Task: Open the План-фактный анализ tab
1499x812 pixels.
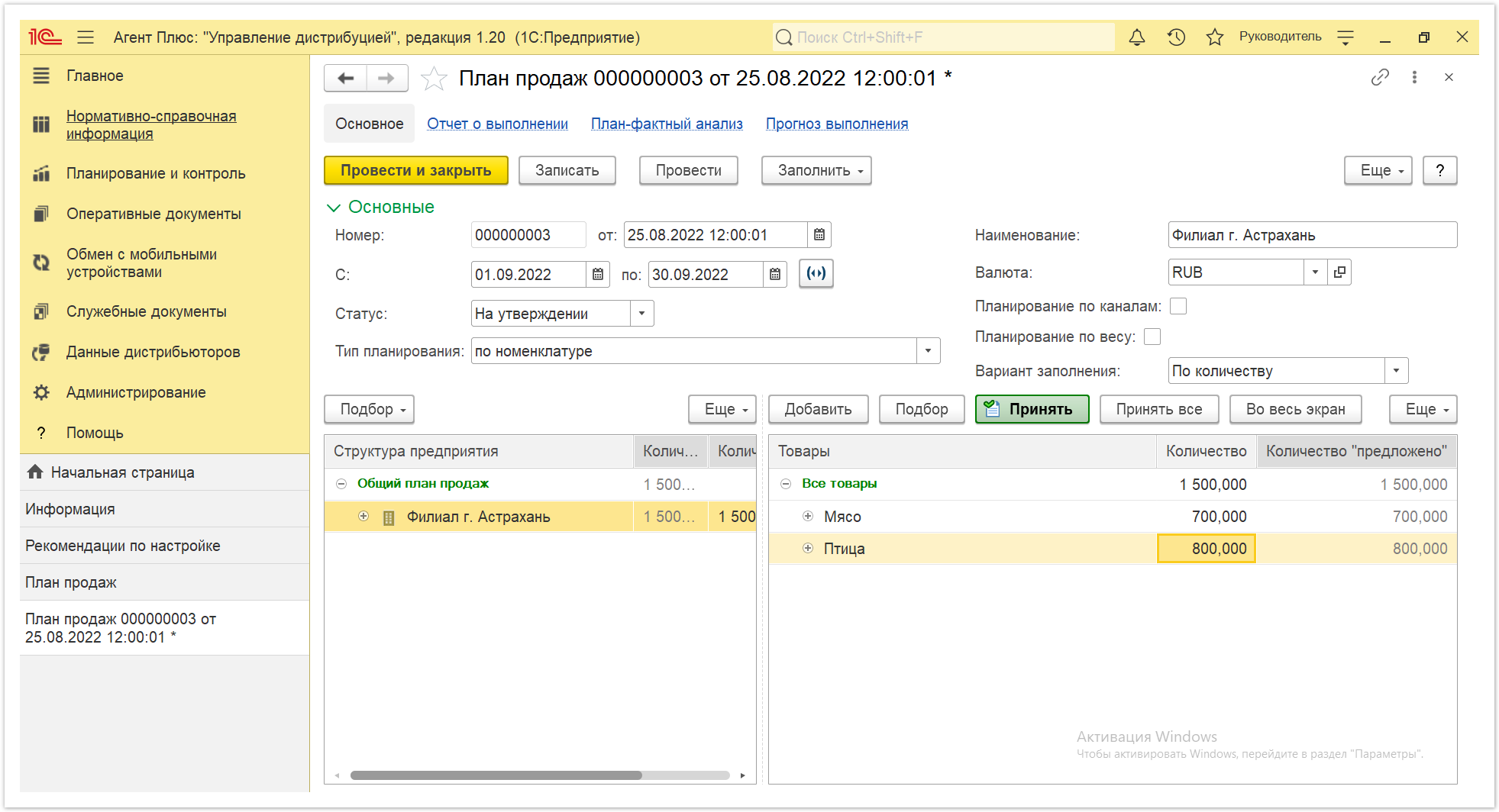Action: 667,124
